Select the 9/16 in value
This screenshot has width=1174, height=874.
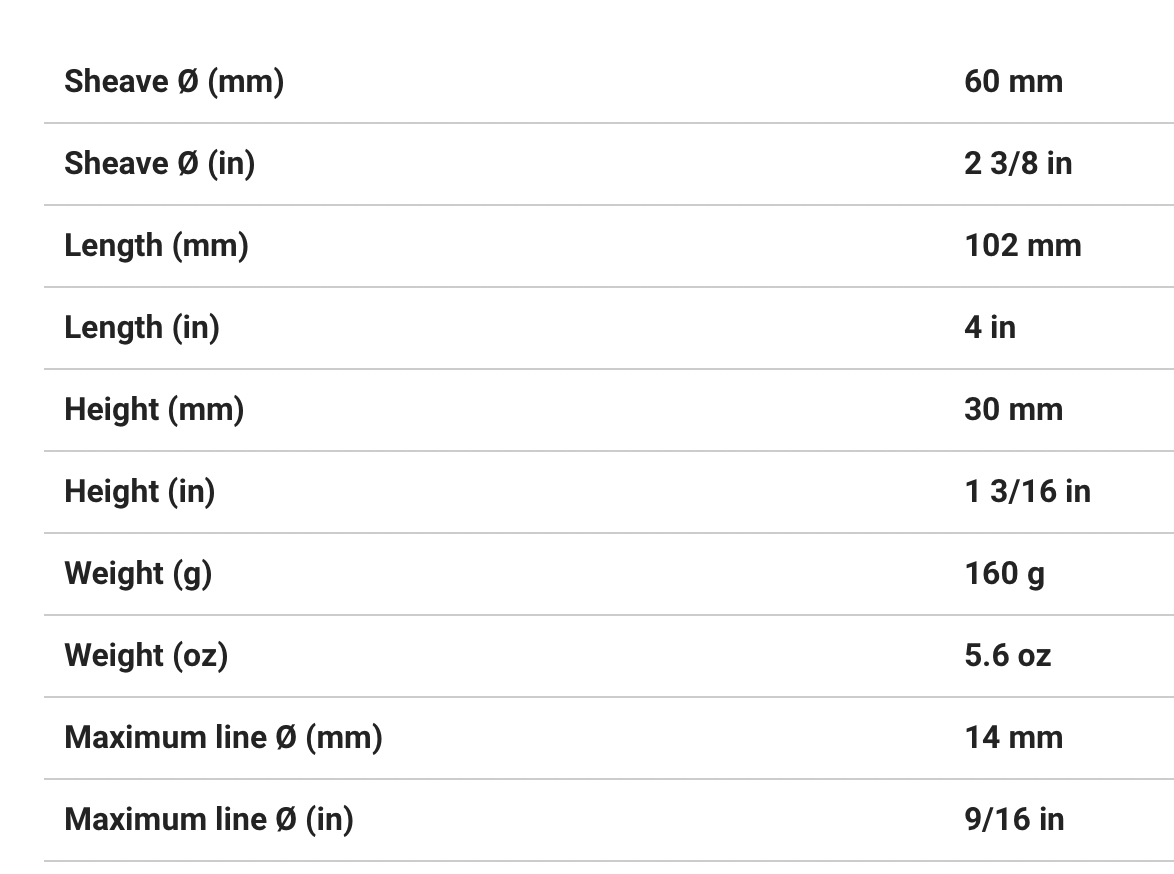pyautogui.click(x=1014, y=820)
